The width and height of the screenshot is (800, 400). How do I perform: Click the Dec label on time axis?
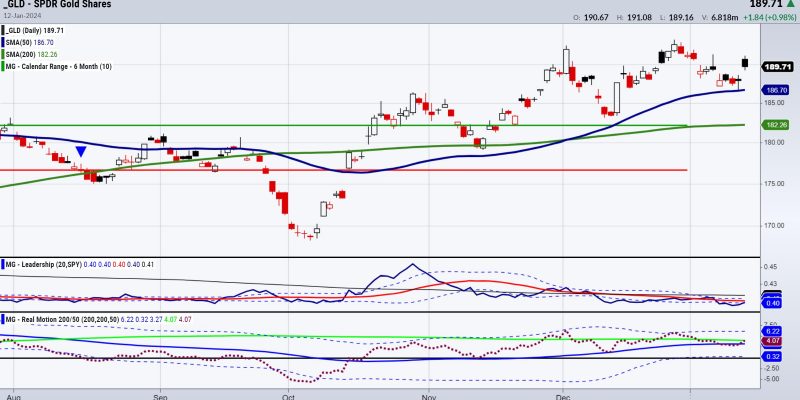[563, 396]
